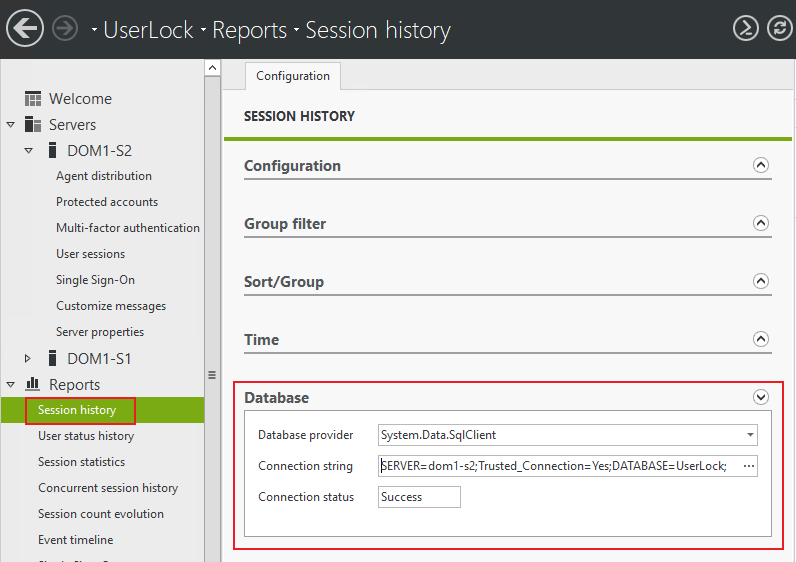The image size is (796, 562).
Task: Select the Reports node
Action: pyautogui.click(x=74, y=384)
